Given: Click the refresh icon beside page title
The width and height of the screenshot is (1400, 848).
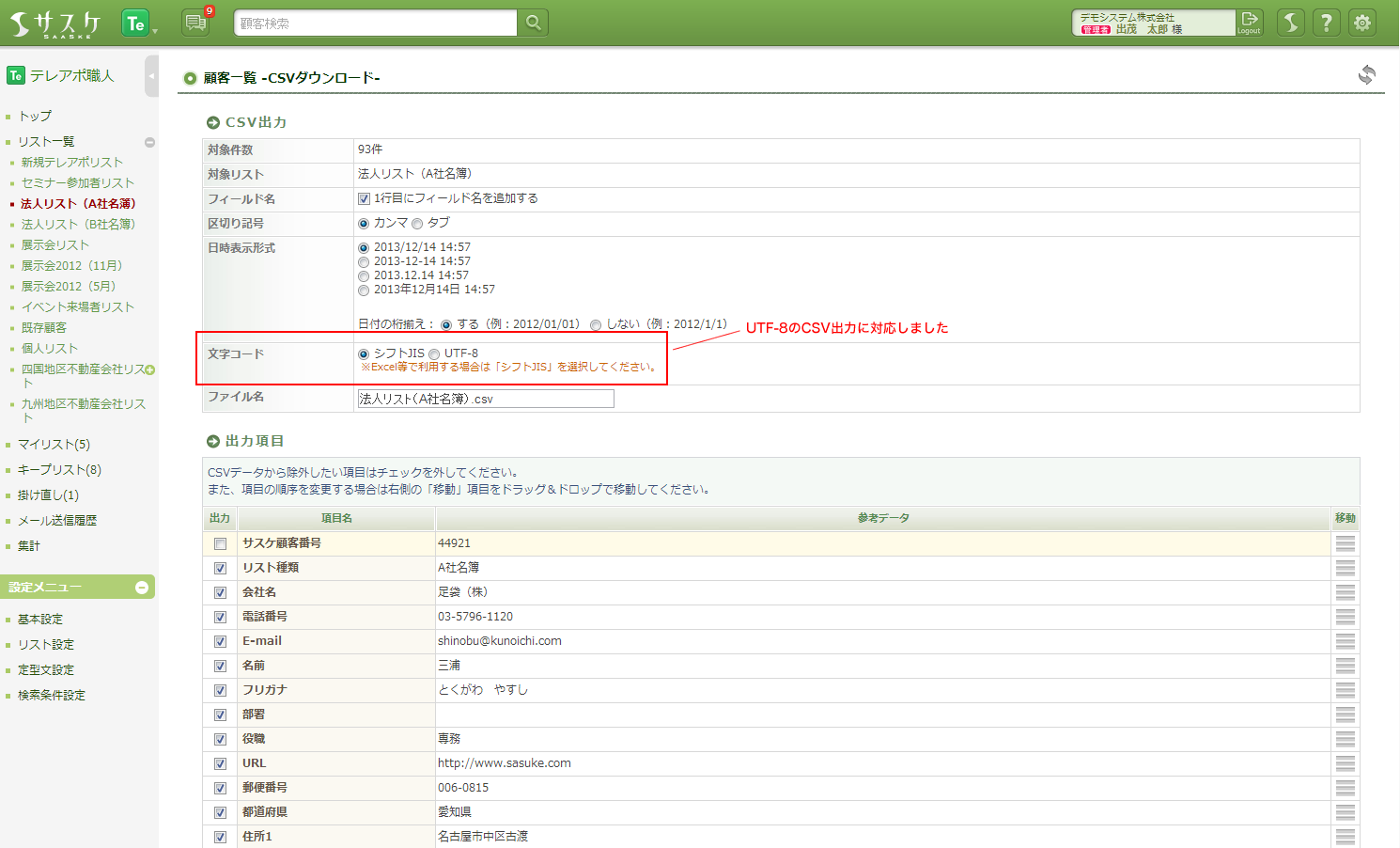Looking at the screenshot, I should [1366, 75].
